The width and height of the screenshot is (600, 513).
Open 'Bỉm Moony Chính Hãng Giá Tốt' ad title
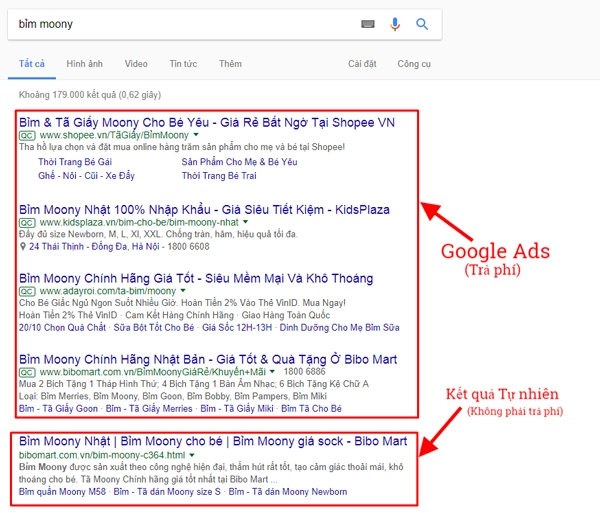click(196, 278)
